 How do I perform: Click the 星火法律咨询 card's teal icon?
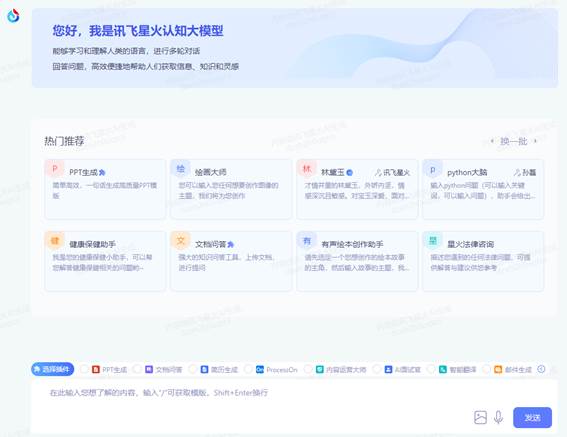tap(432, 241)
